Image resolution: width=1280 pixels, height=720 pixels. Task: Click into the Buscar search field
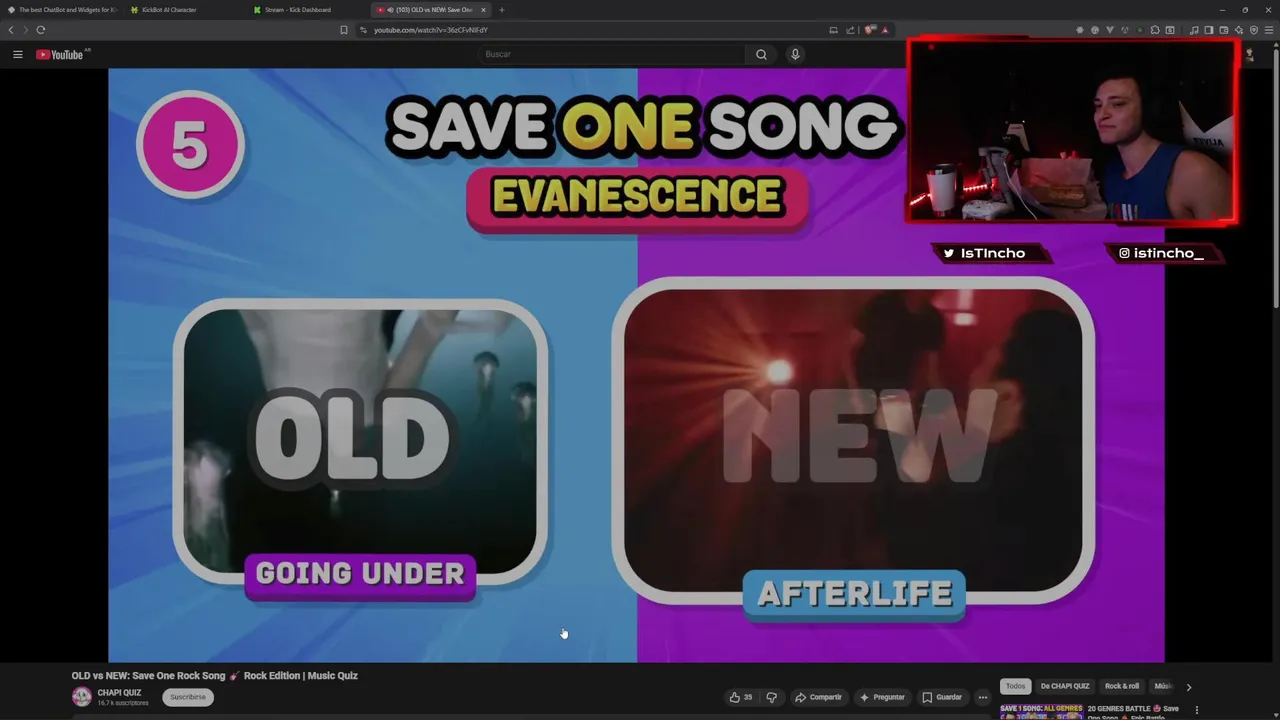(x=612, y=54)
